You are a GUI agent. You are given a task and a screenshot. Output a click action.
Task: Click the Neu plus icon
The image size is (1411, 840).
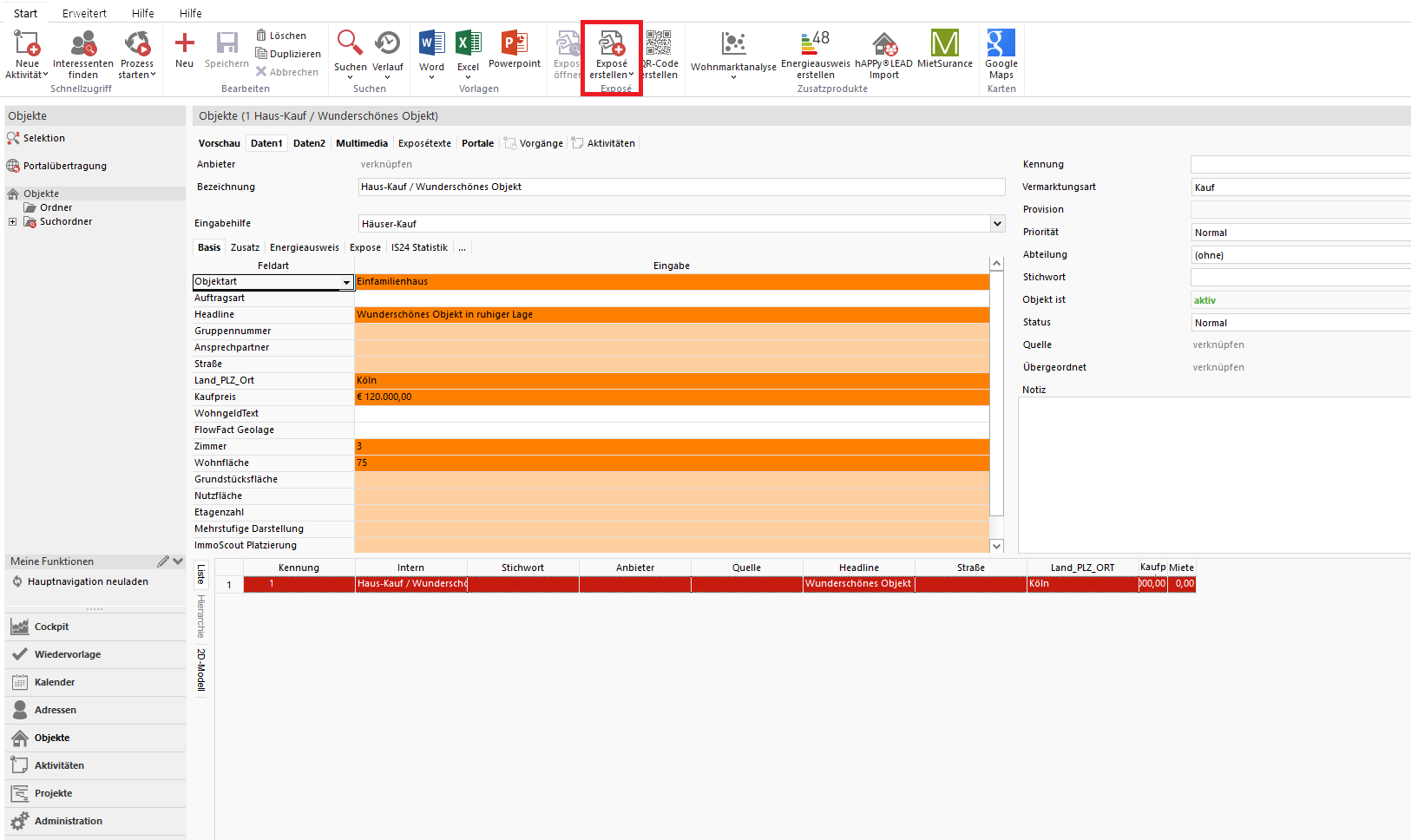(x=184, y=43)
